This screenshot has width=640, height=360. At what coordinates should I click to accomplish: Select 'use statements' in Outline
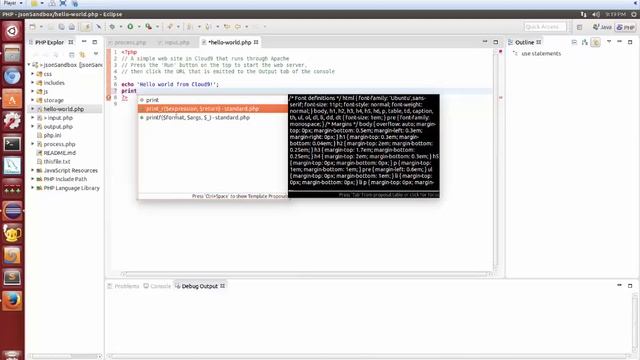541,53
